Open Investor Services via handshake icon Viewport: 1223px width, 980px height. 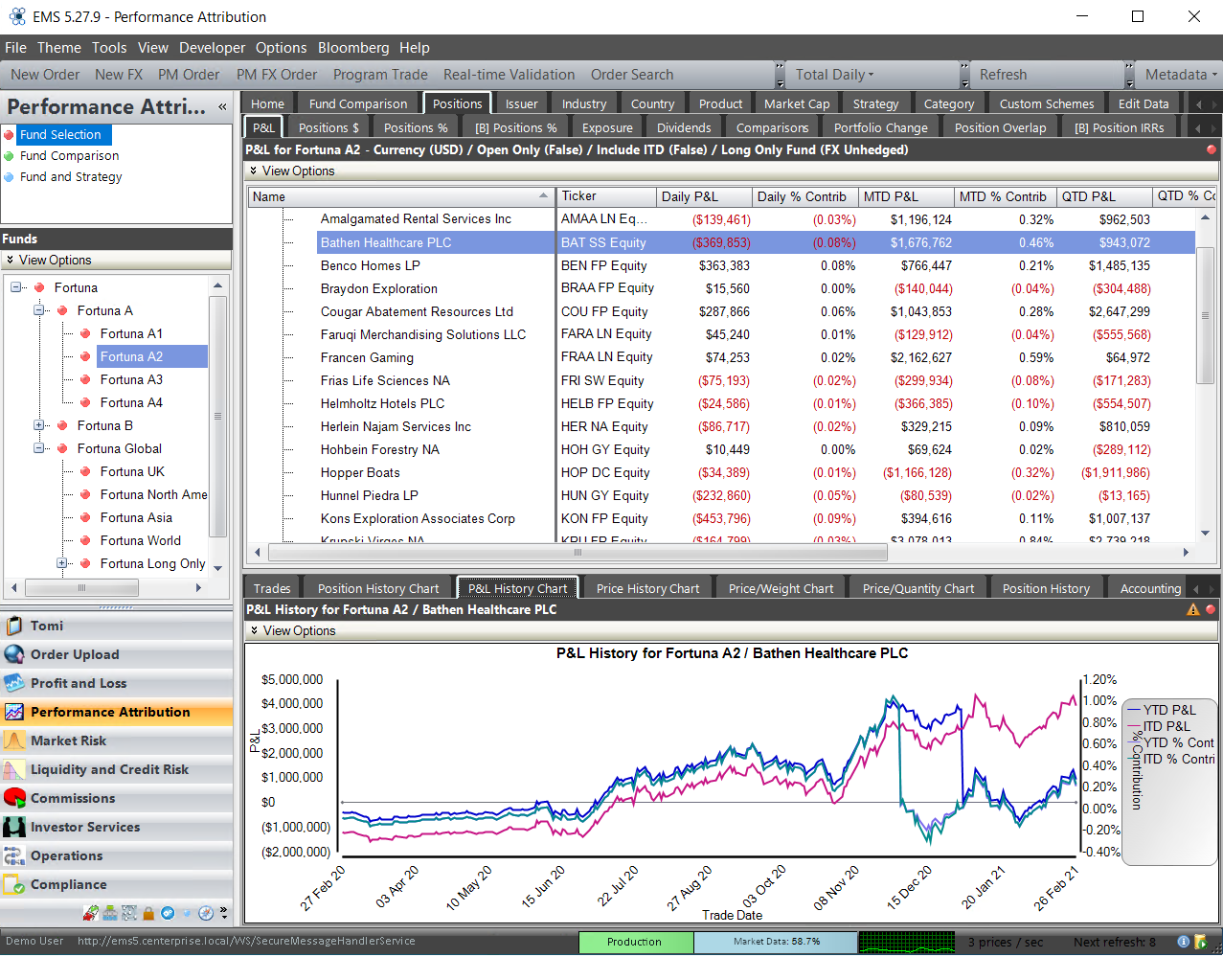pos(14,827)
